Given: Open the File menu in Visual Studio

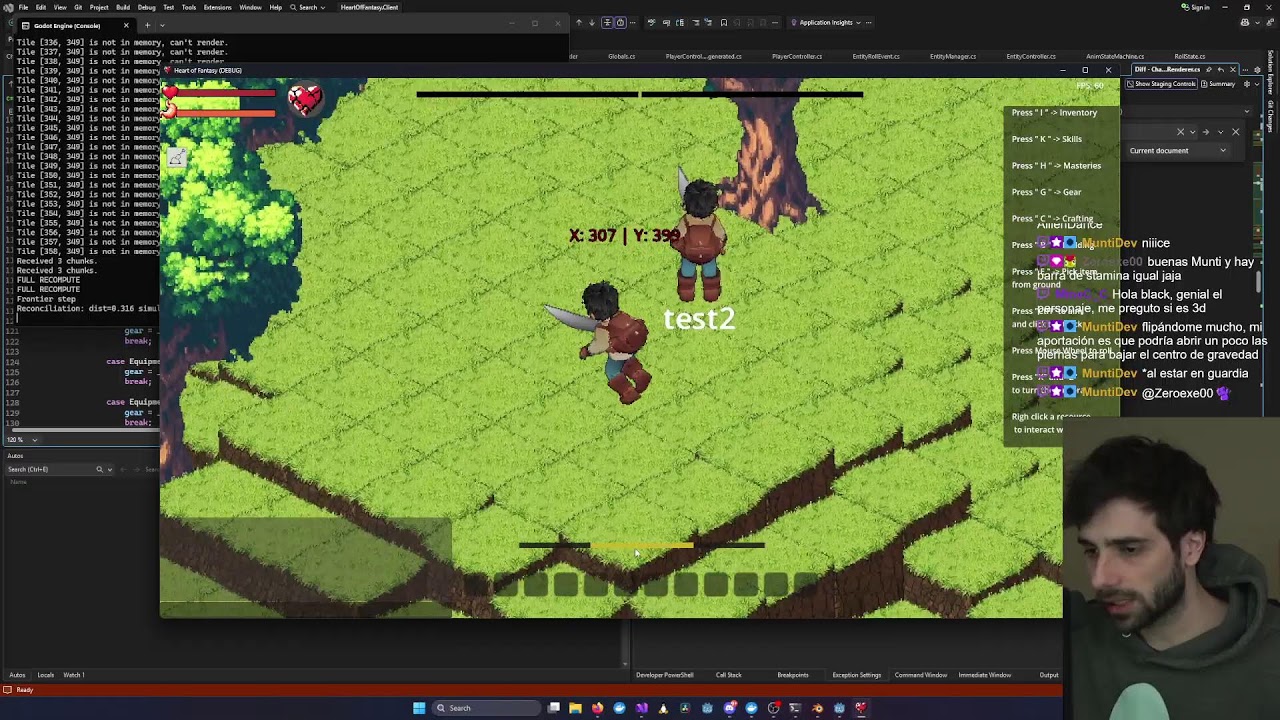Looking at the screenshot, I should [x=23, y=7].
